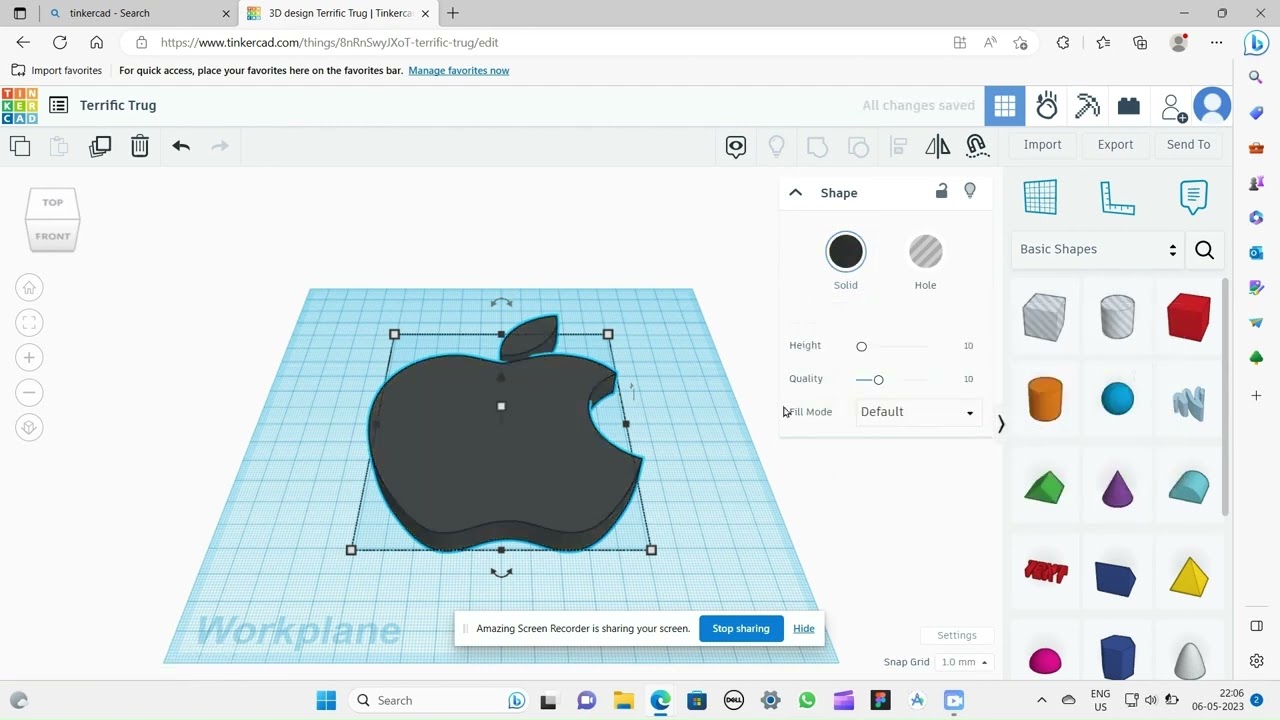Click the Send To button

[1188, 145]
